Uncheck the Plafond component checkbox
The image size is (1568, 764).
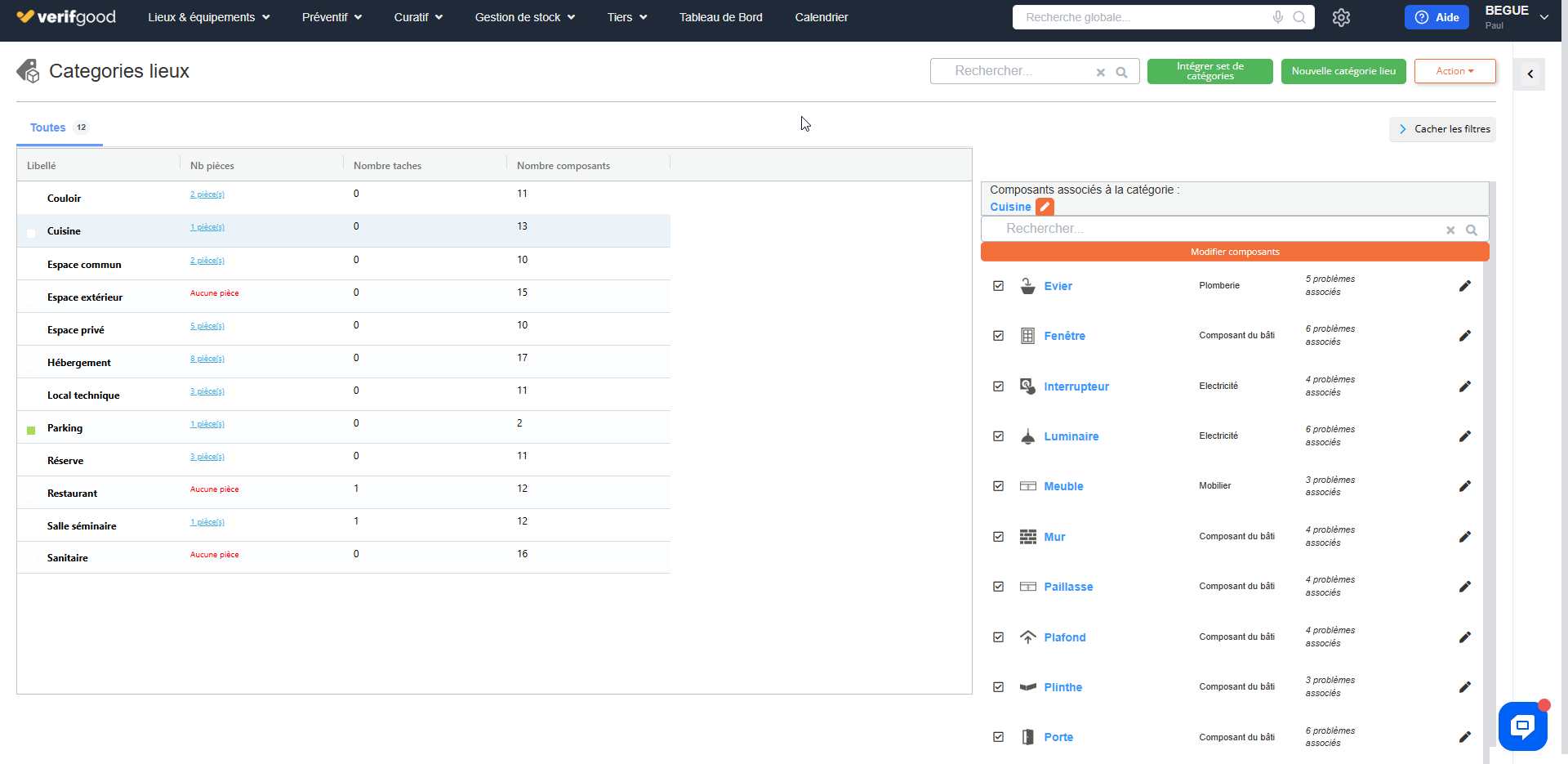point(998,637)
